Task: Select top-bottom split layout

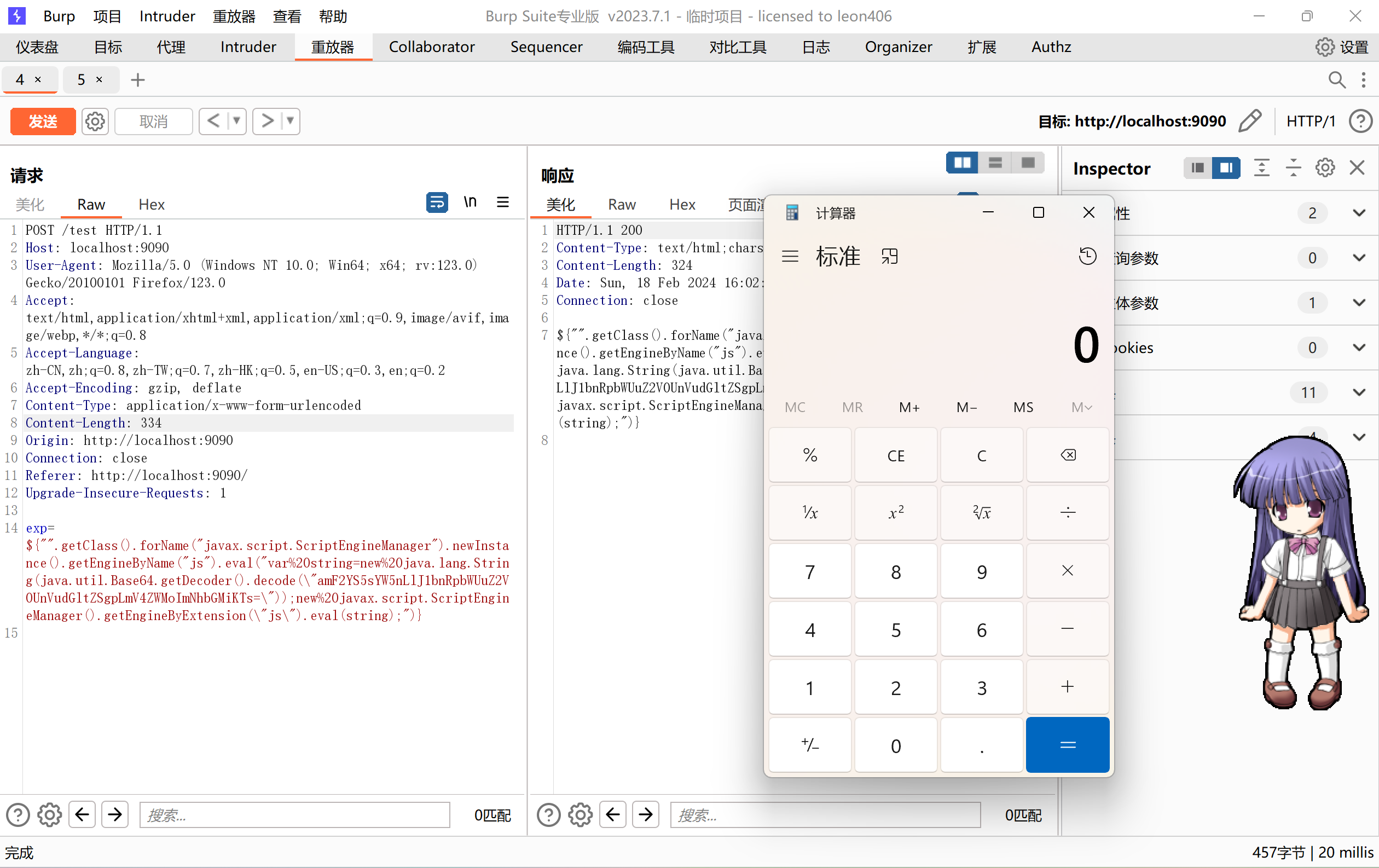Action: [995, 163]
